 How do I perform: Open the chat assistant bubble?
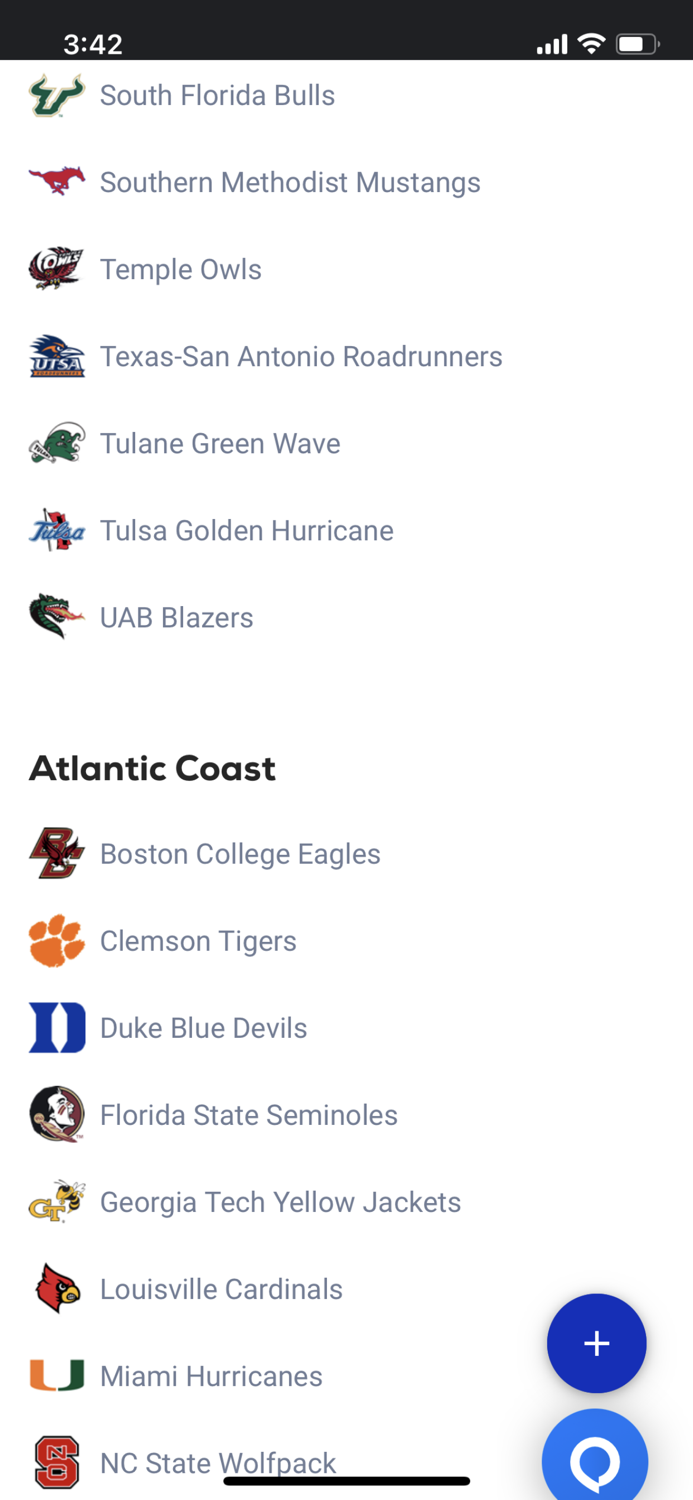tap(595, 1462)
